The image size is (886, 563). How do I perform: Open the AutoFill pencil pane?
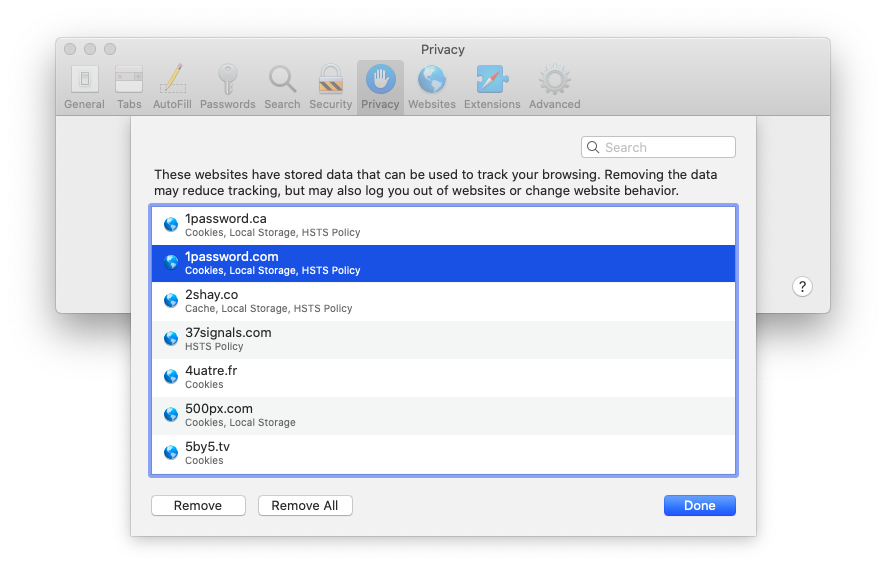pyautogui.click(x=172, y=88)
